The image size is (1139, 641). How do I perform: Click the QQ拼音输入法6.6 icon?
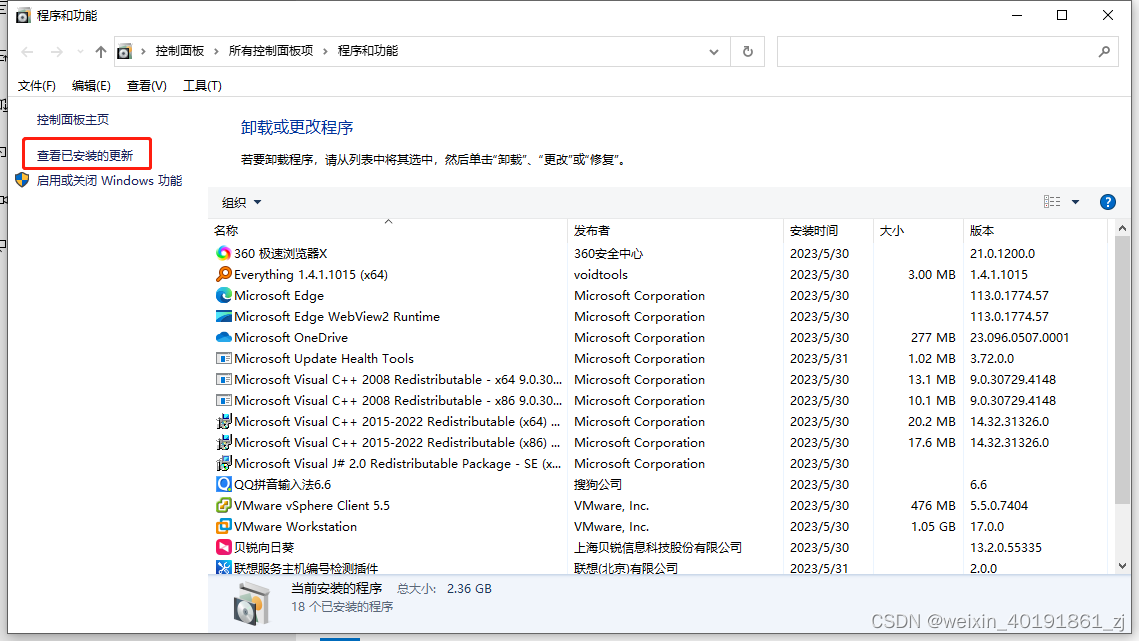pos(224,484)
